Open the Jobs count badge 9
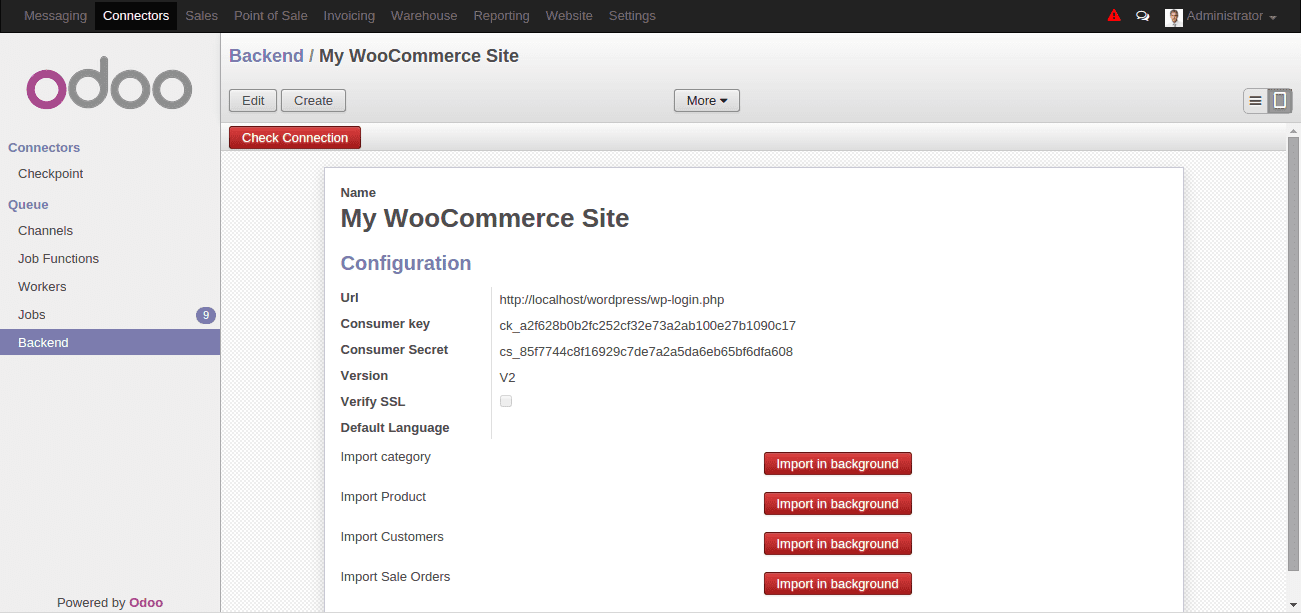 pos(206,315)
